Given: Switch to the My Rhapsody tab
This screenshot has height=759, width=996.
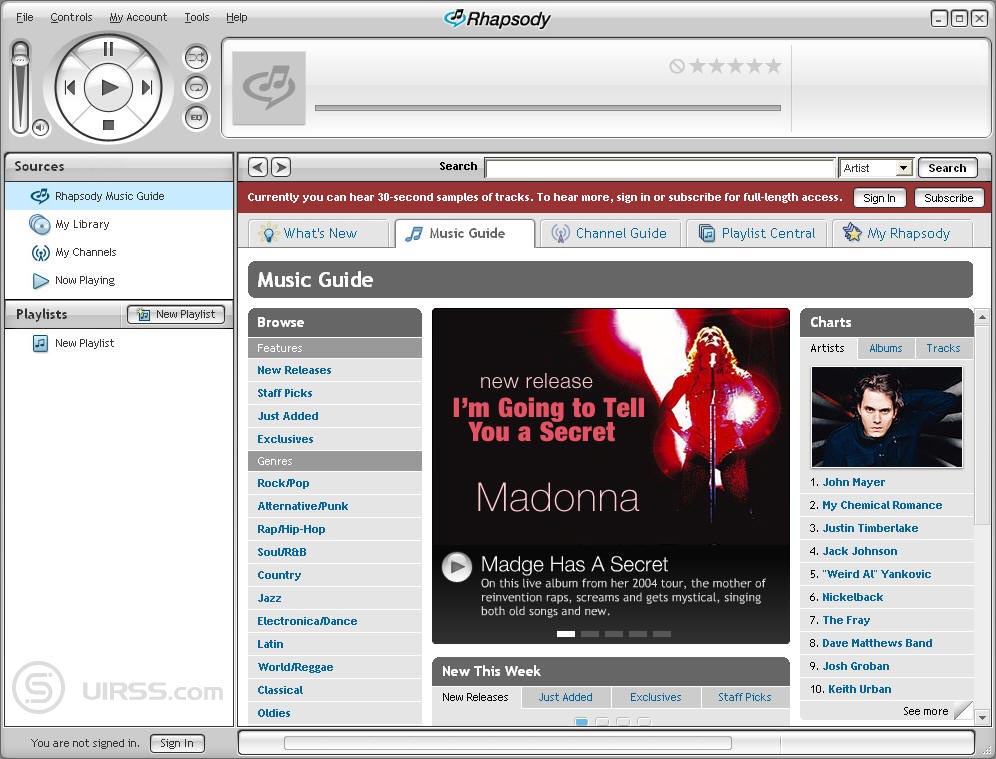Looking at the screenshot, I should coord(903,234).
